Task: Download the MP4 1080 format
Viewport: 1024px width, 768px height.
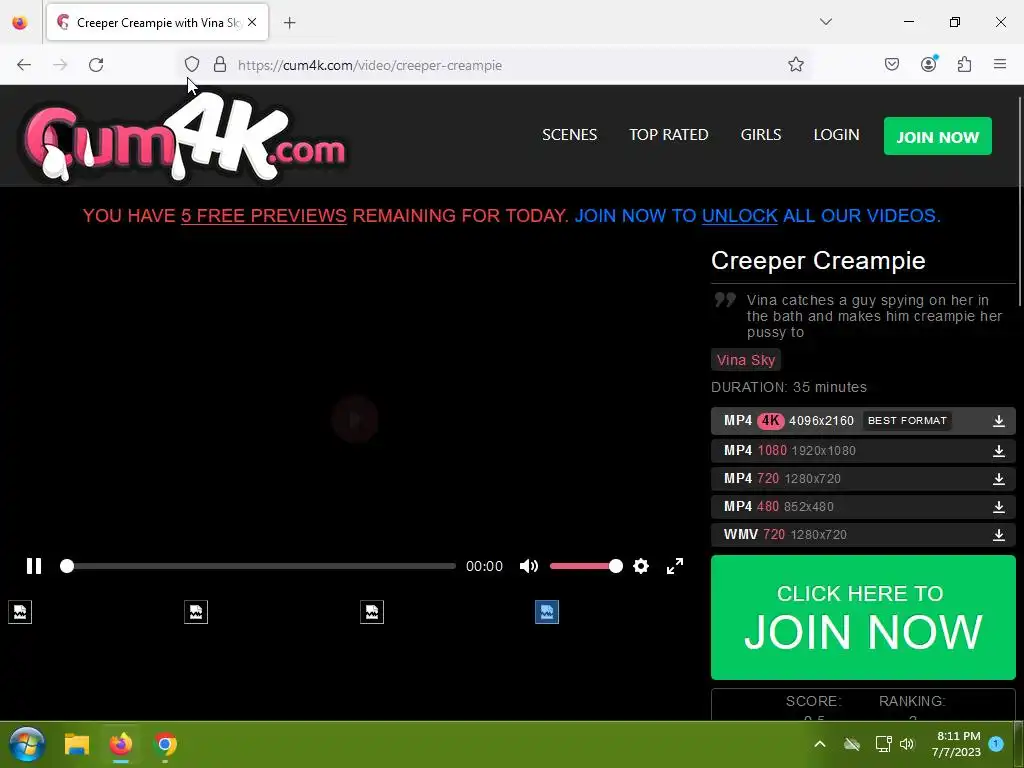Action: (863, 451)
